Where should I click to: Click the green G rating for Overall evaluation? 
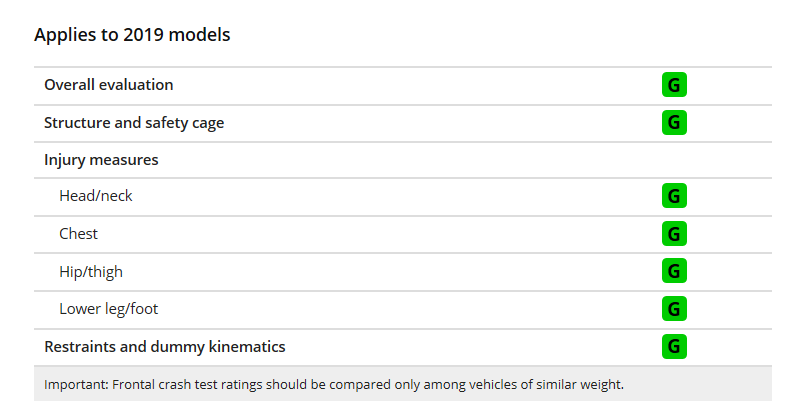point(674,85)
